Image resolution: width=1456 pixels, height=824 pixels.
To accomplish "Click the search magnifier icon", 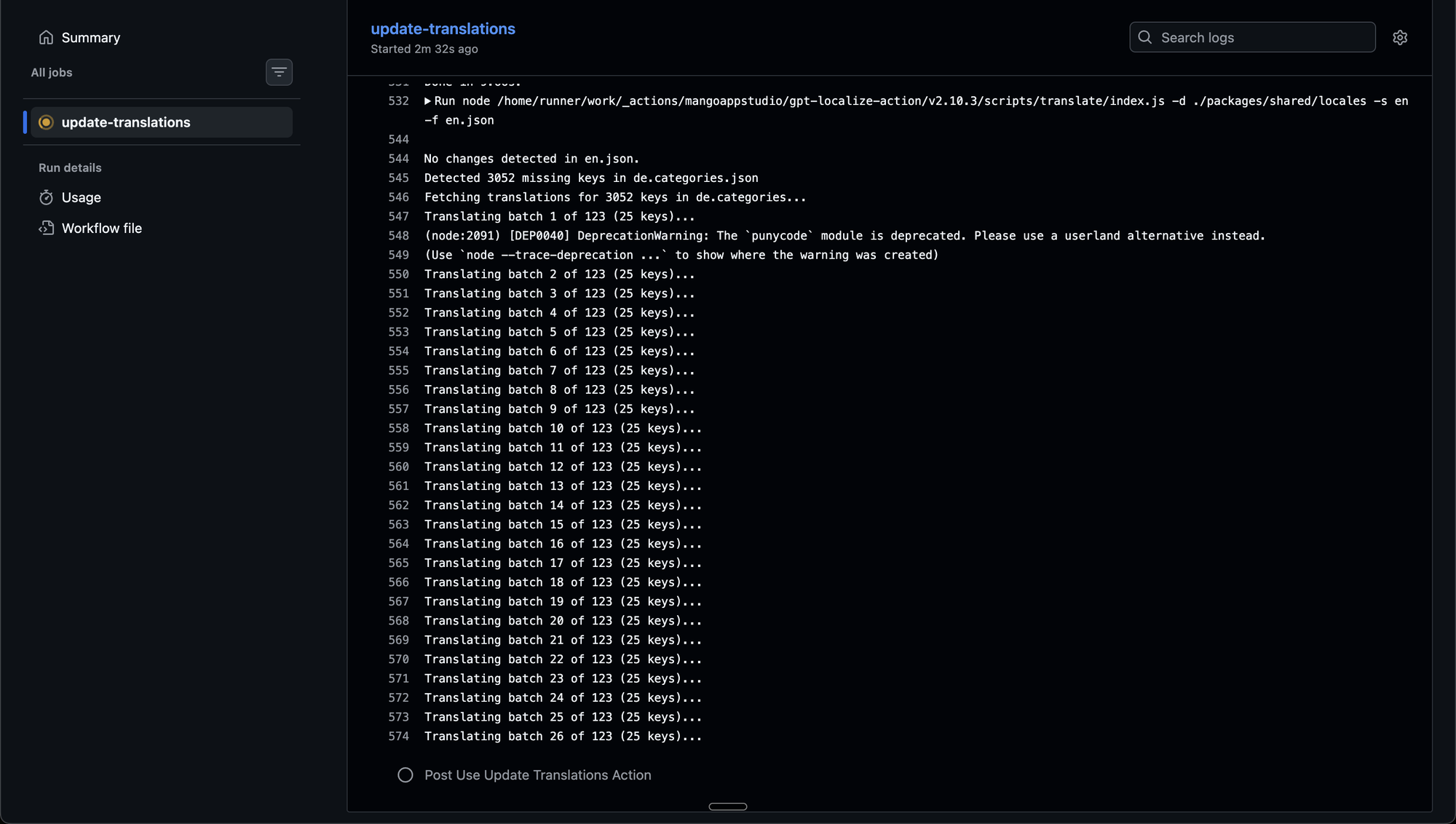I will 1145,37.
